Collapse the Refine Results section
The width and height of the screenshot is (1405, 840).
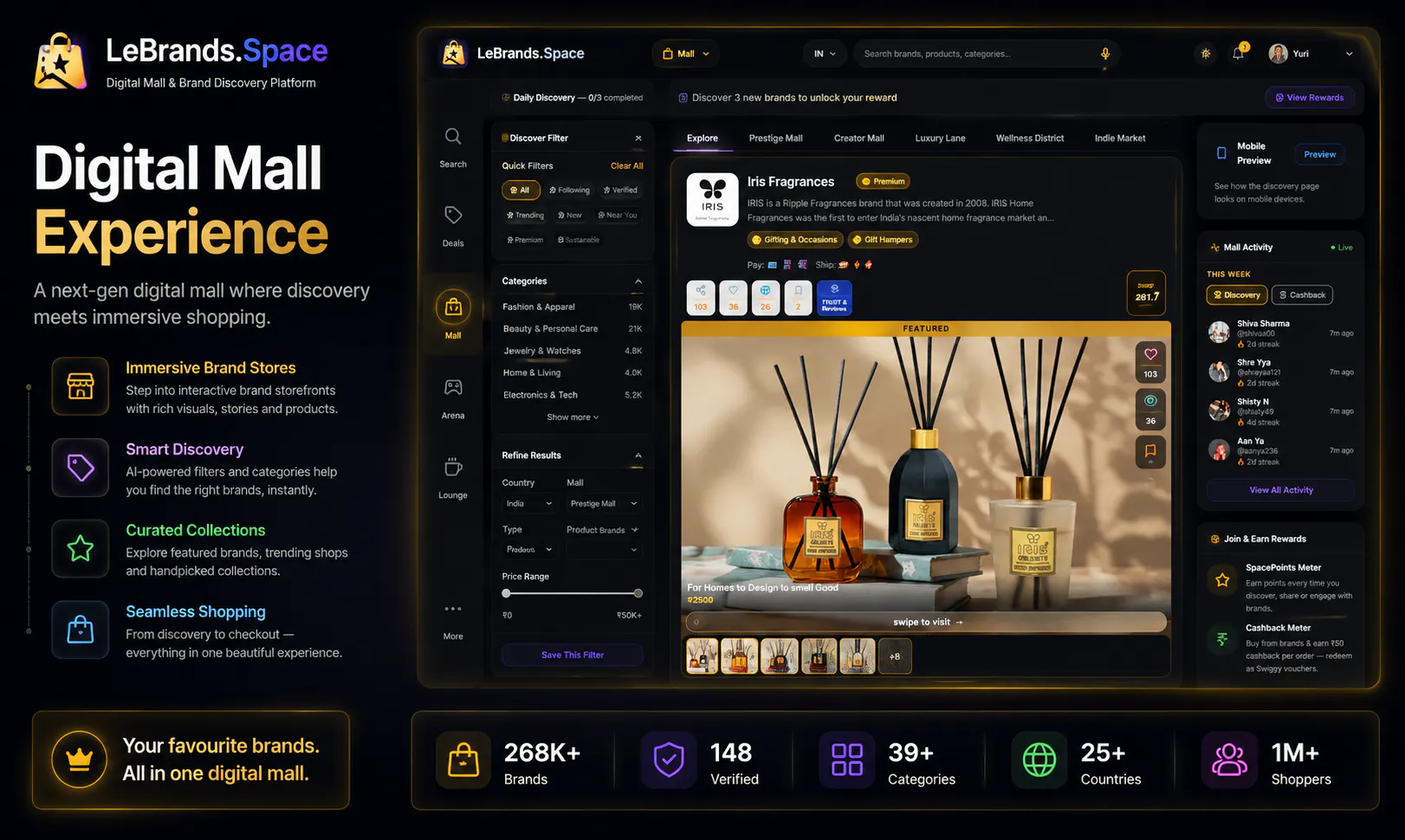coord(638,456)
